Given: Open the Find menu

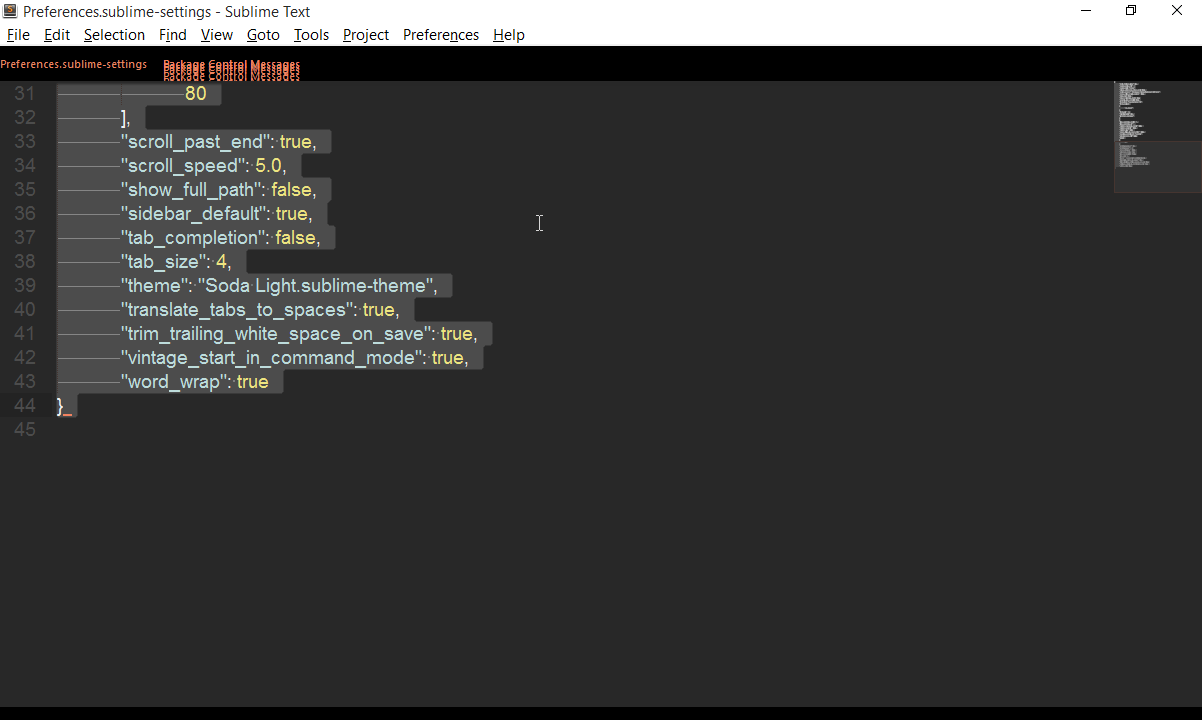Looking at the screenshot, I should pyautogui.click(x=173, y=35).
